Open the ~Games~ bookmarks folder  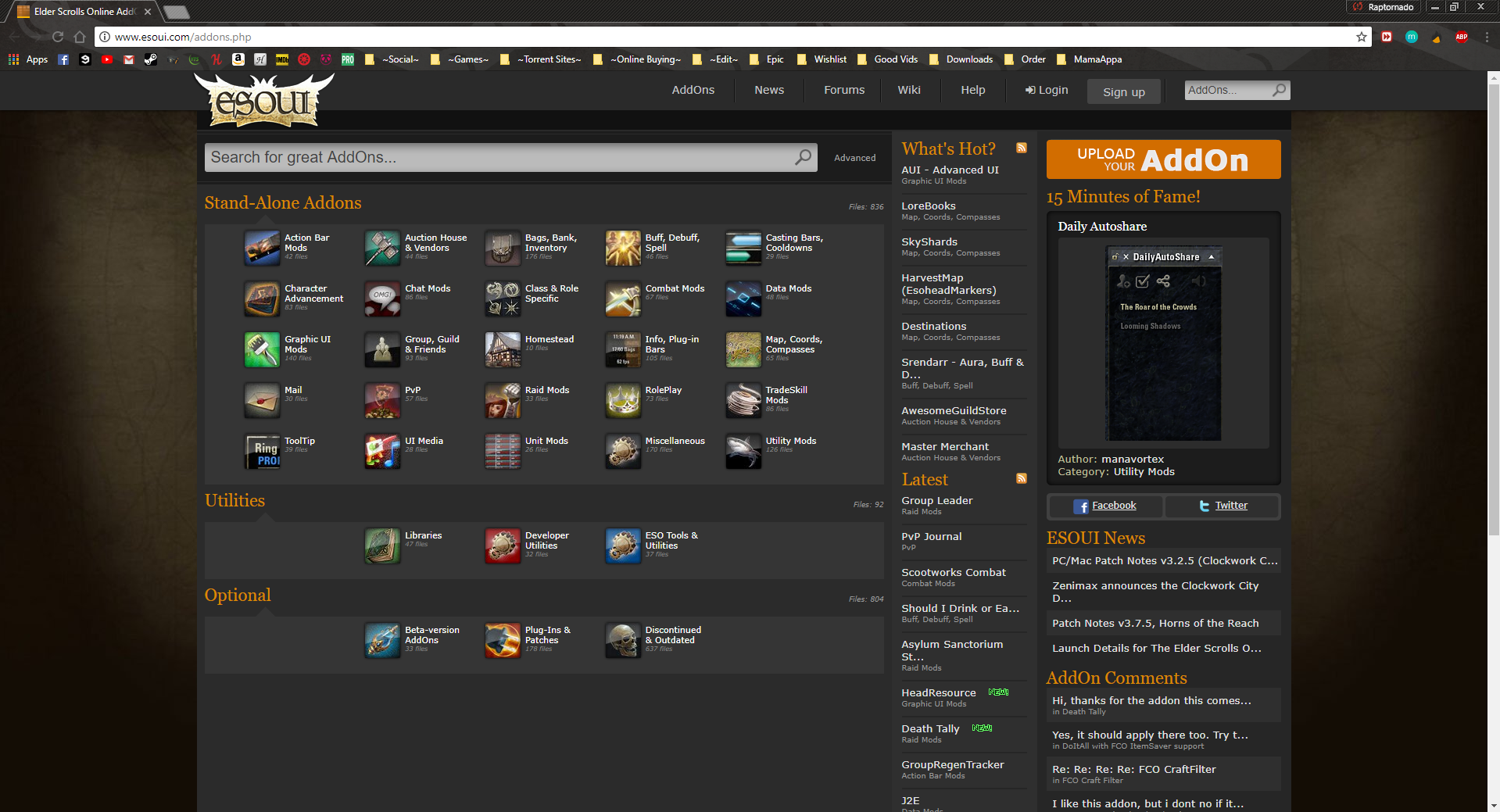(460, 59)
